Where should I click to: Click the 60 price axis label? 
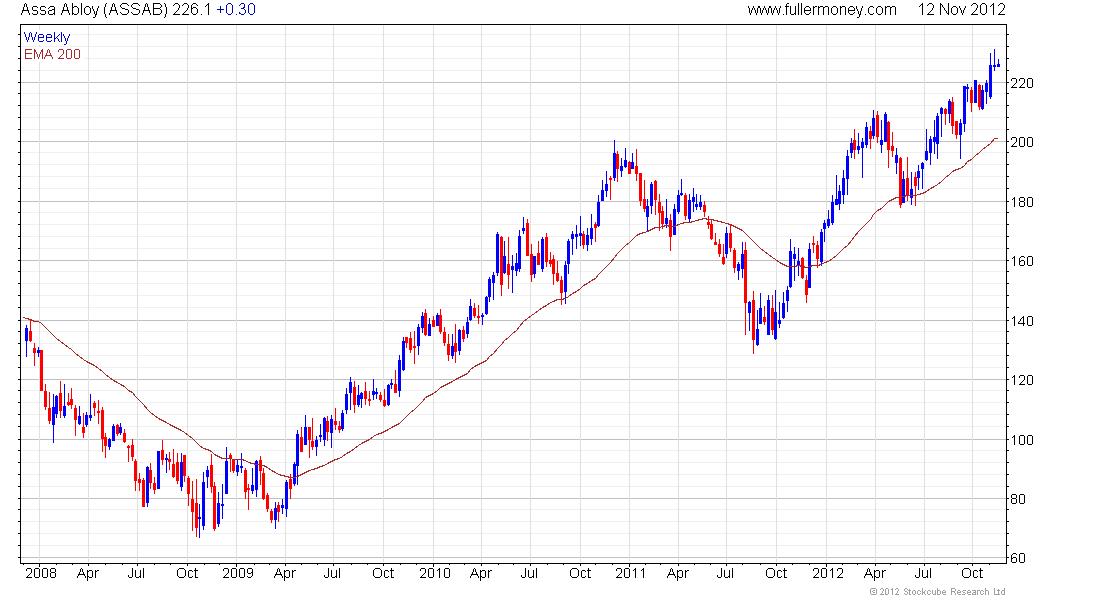coord(1018,559)
